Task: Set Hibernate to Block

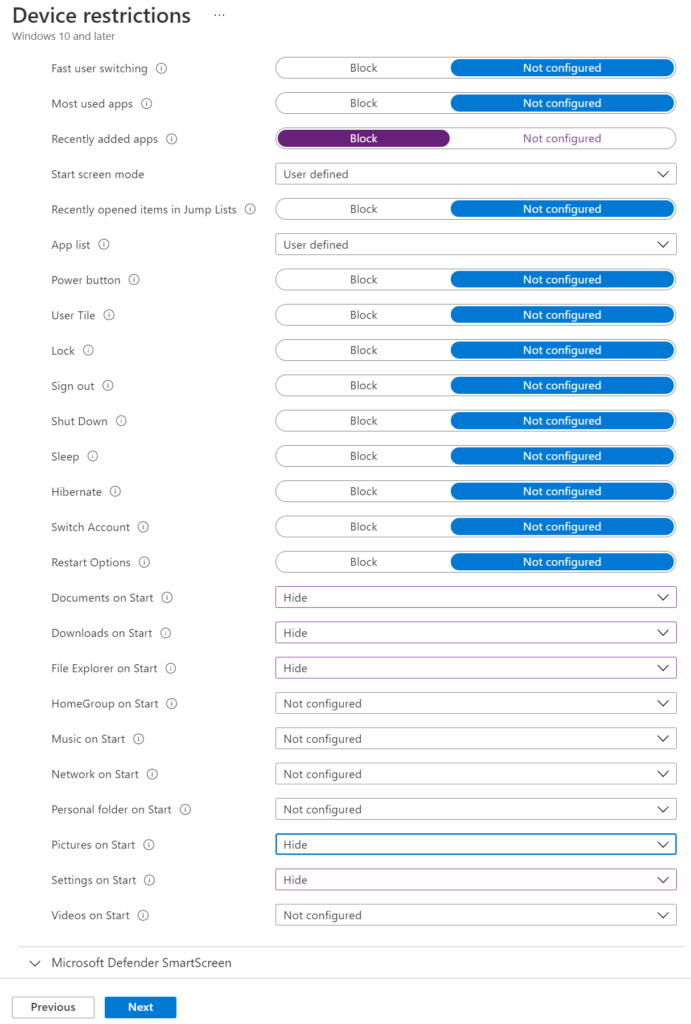Action: [363, 491]
